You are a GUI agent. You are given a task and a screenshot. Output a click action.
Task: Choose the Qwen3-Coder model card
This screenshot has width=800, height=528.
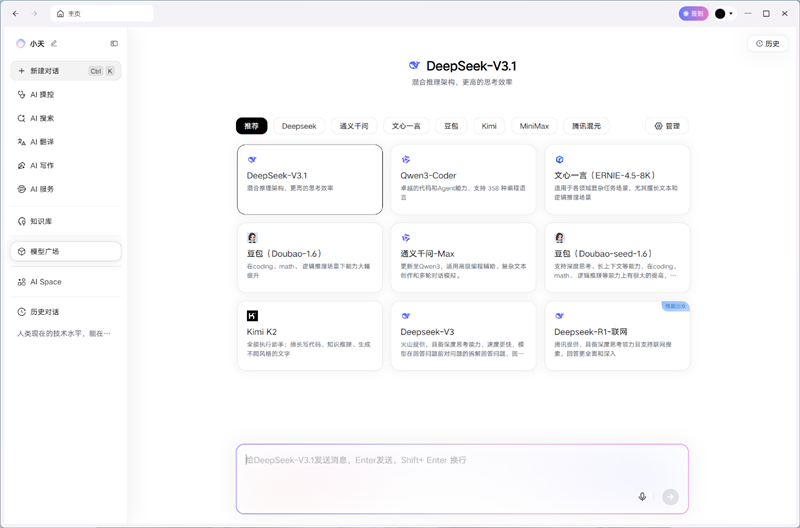tap(463, 179)
